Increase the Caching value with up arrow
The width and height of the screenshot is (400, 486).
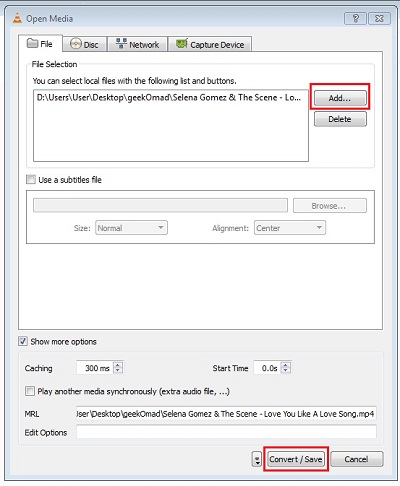(118, 365)
